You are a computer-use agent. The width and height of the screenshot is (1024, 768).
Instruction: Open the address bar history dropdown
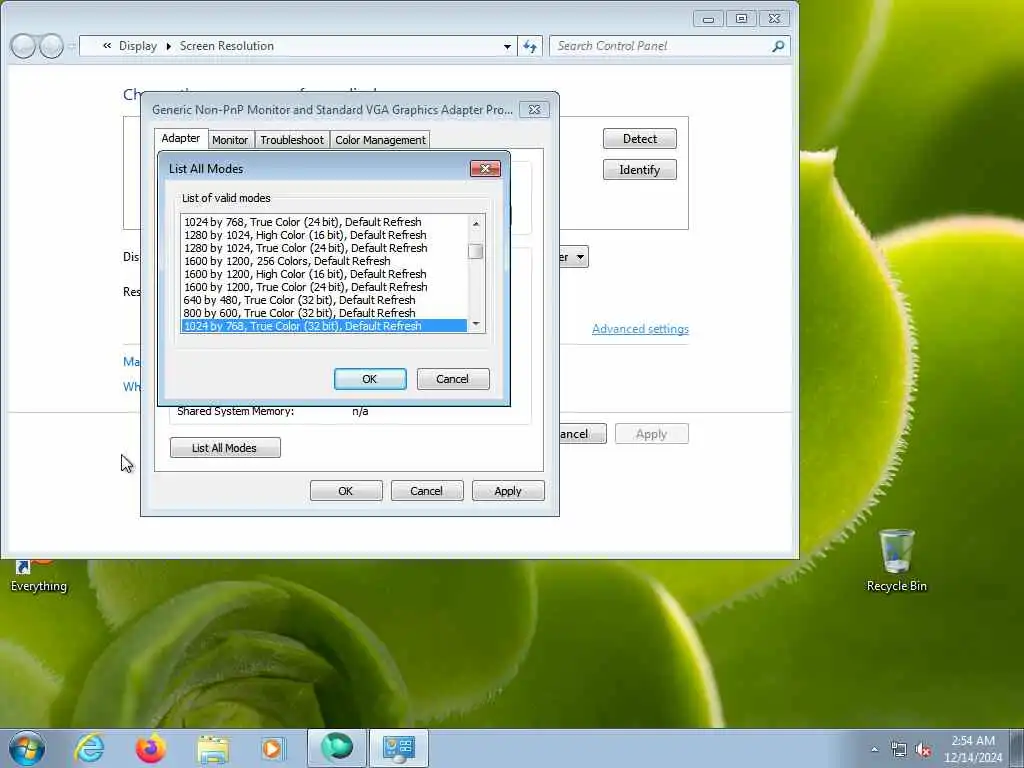507,46
